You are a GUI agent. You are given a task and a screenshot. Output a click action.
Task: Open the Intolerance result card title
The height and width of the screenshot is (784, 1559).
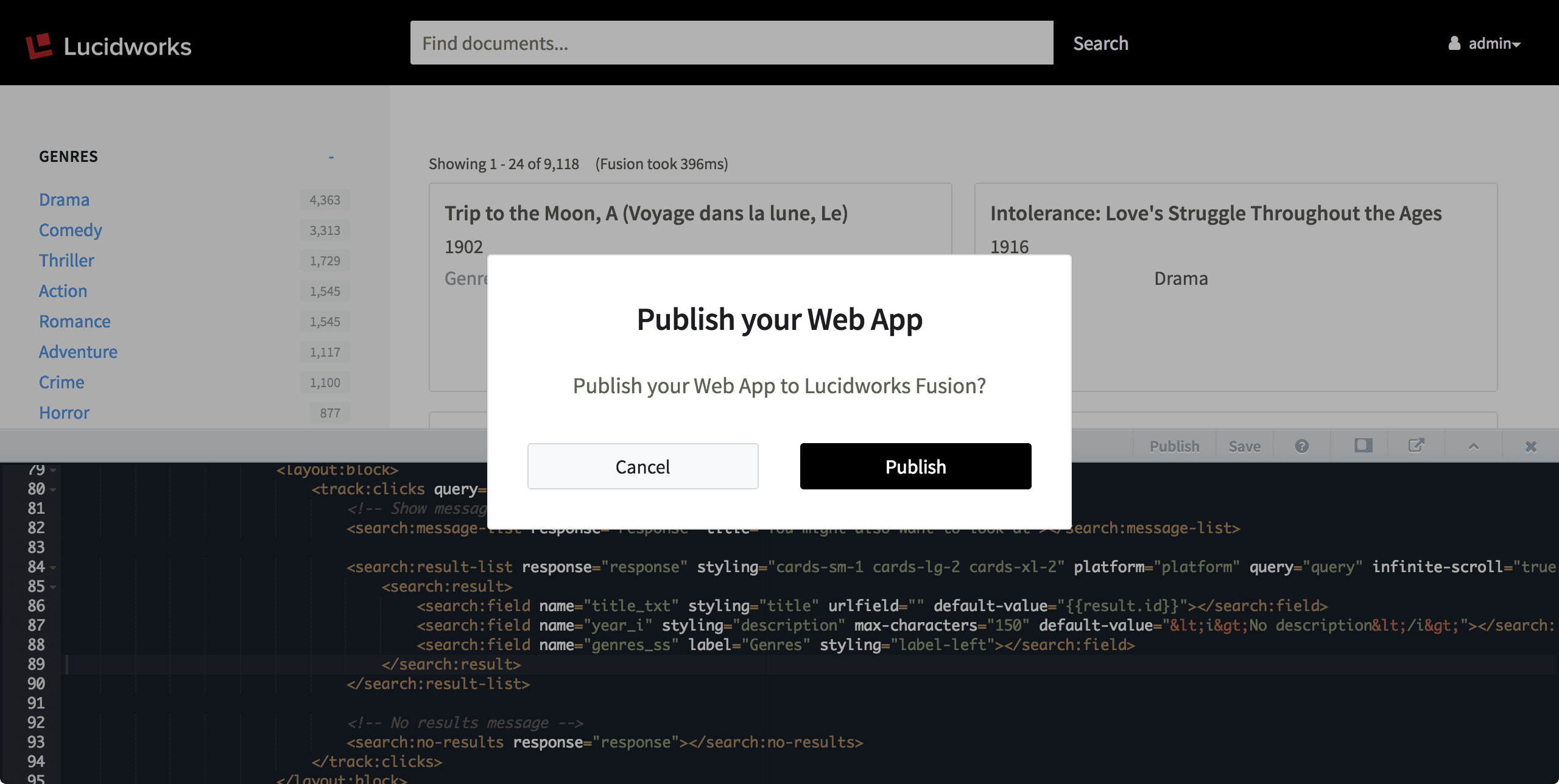(1216, 213)
